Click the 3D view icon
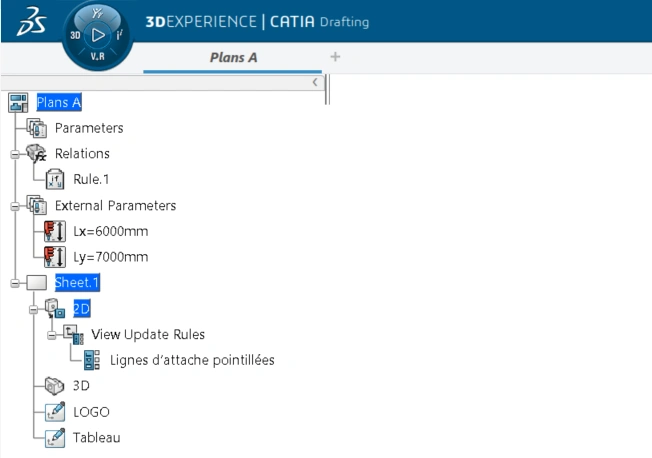The image size is (652, 458). 56,386
